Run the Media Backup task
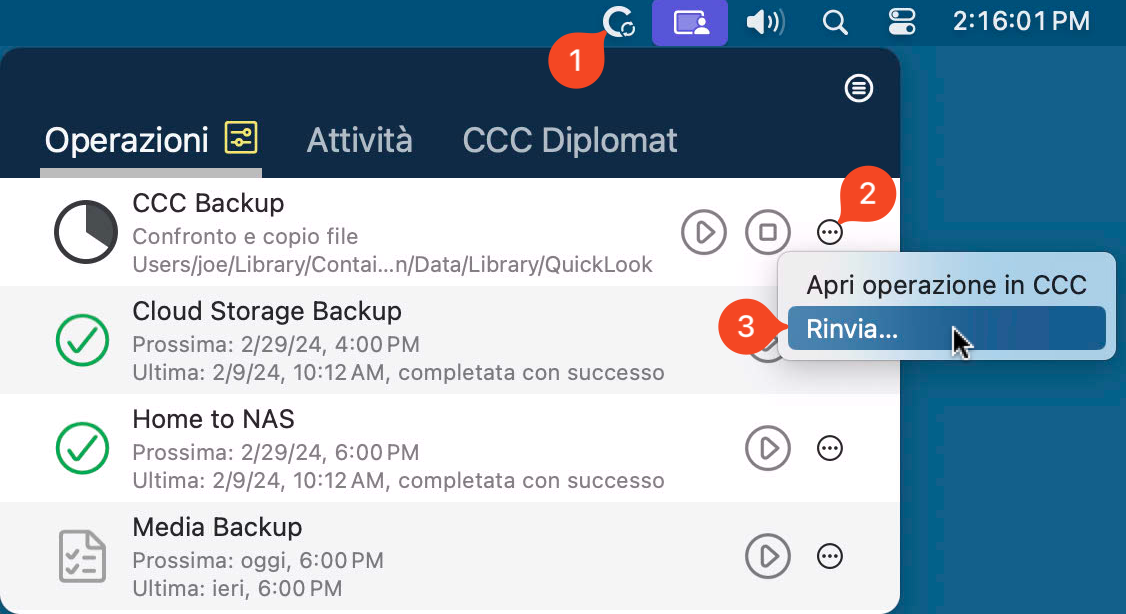 point(768,556)
